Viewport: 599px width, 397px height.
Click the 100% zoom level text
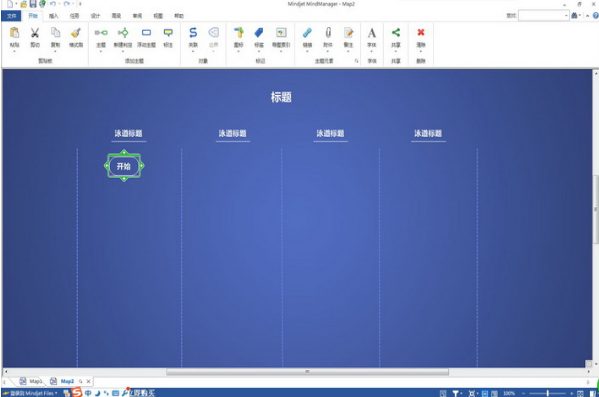click(509, 393)
